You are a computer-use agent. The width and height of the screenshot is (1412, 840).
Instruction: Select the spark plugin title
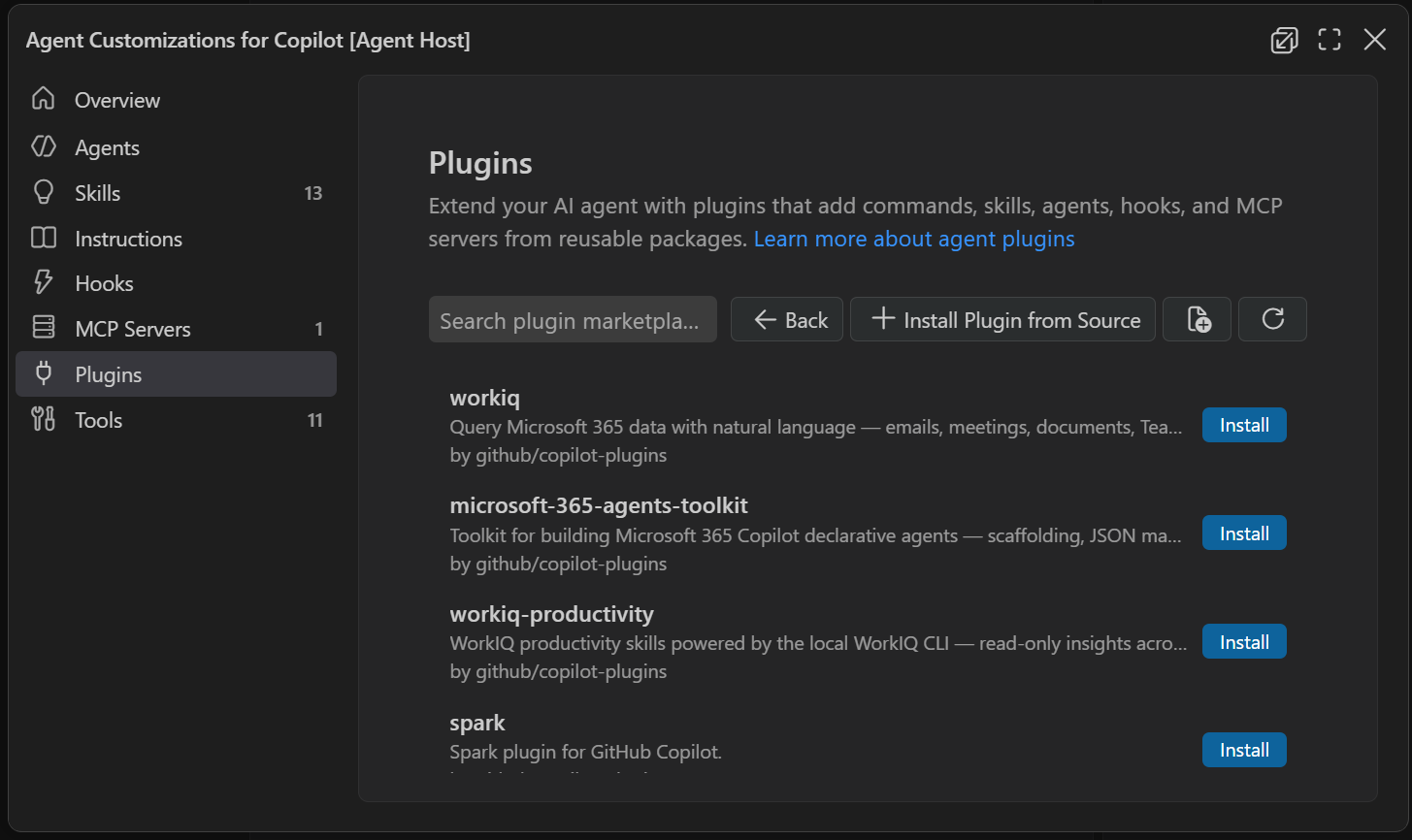[477, 723]
